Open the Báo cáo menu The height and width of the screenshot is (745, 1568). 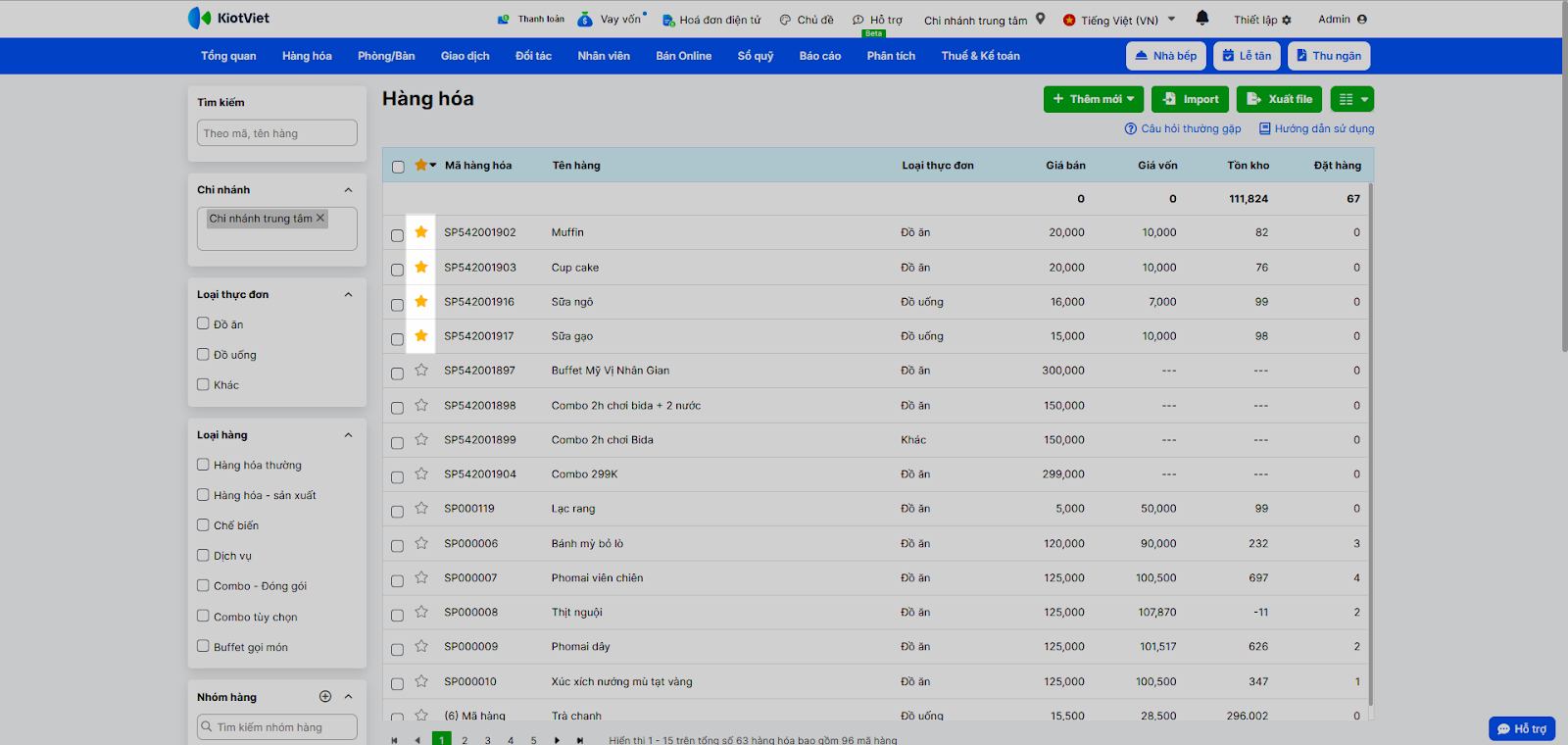[x=820, y=56]
